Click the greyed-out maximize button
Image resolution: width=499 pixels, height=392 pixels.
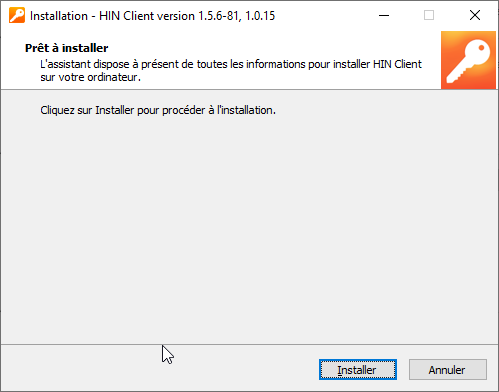tap(429, 15)
